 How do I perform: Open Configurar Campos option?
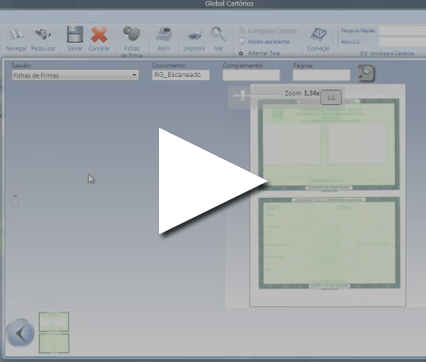pos(268,31)
